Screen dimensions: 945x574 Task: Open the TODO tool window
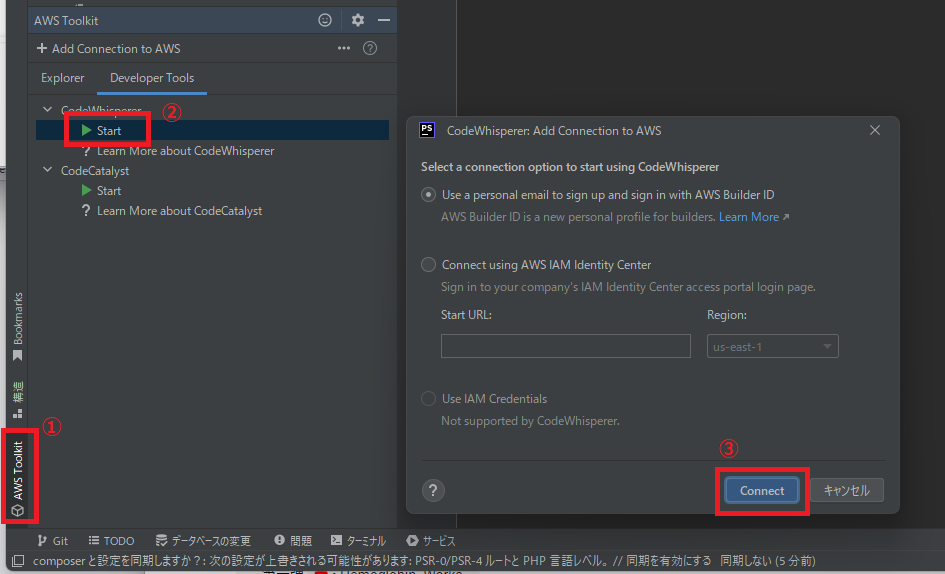click(x=111, y=541)
